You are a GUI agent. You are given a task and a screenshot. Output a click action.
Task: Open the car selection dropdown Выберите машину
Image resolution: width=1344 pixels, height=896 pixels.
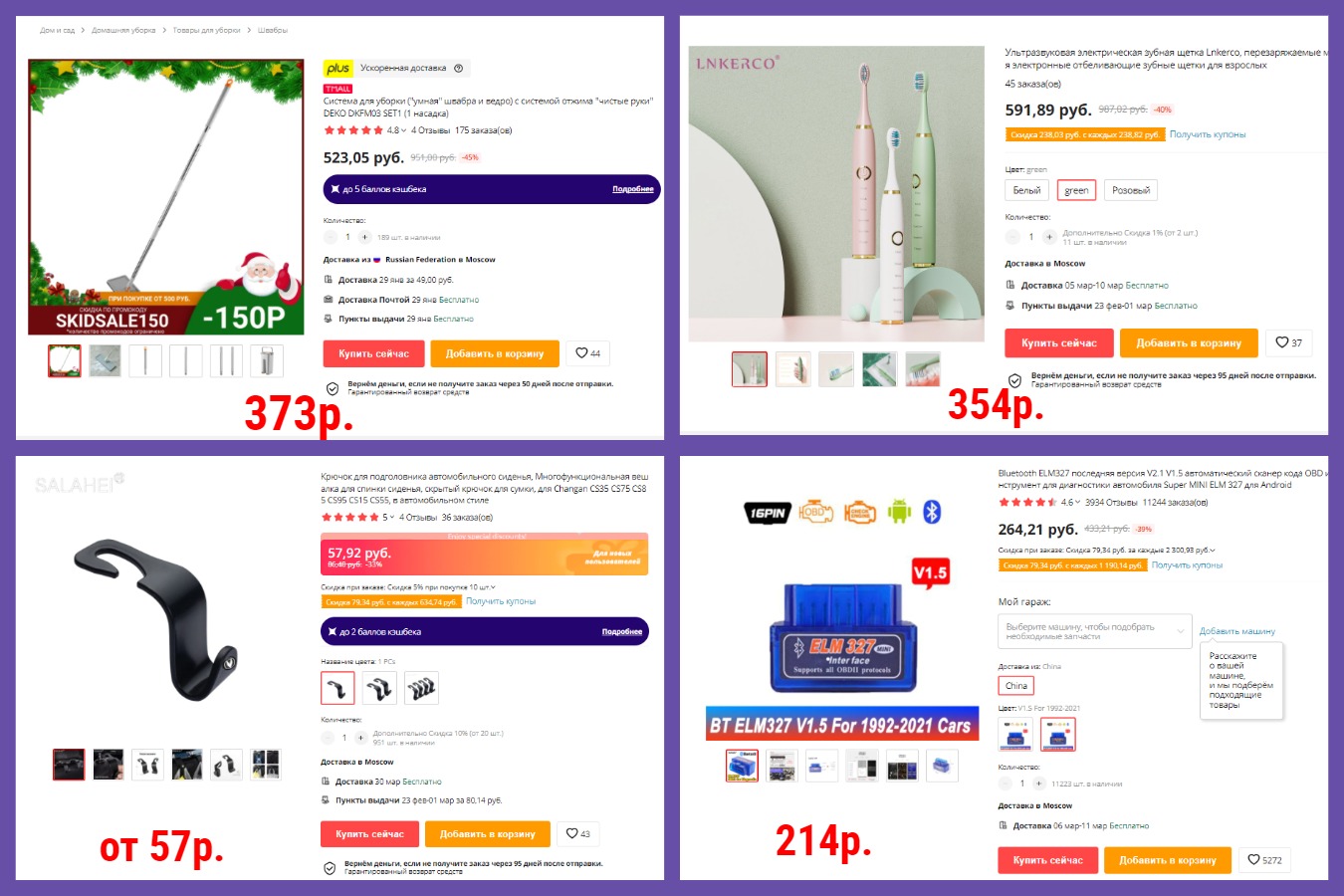click(x=1094, y=631)
